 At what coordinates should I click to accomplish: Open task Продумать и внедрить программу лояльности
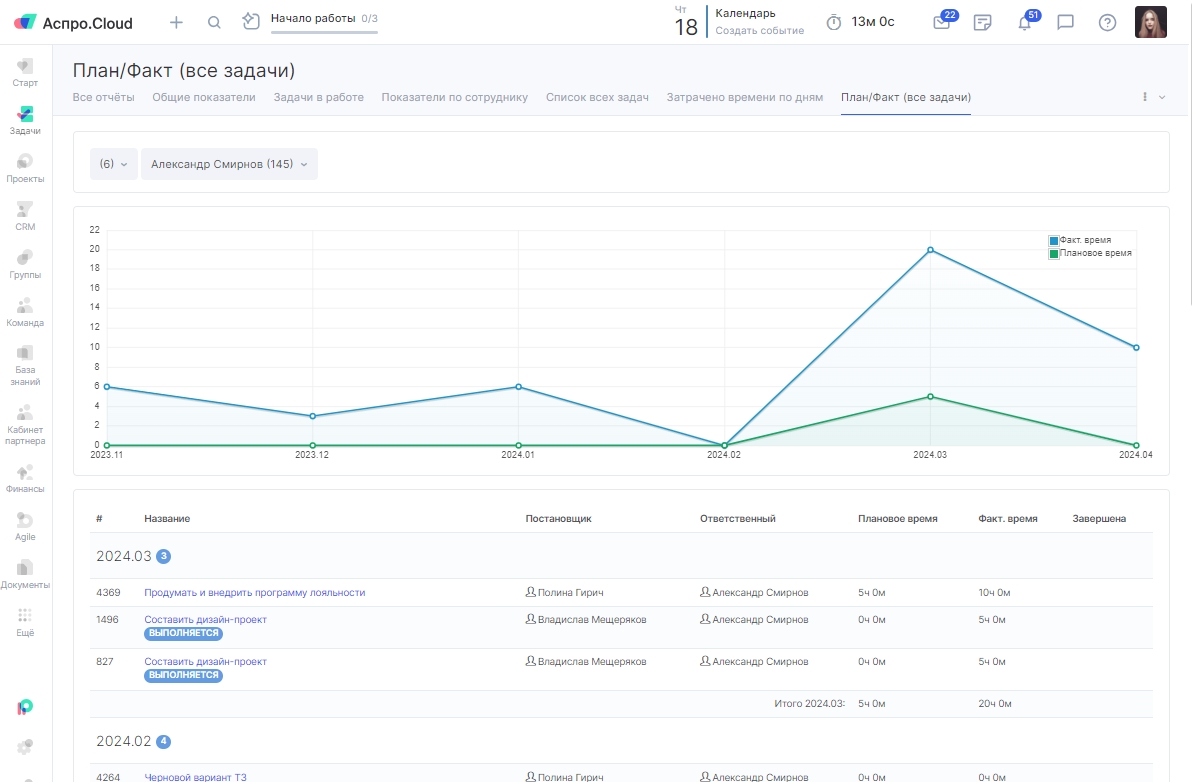254,593
